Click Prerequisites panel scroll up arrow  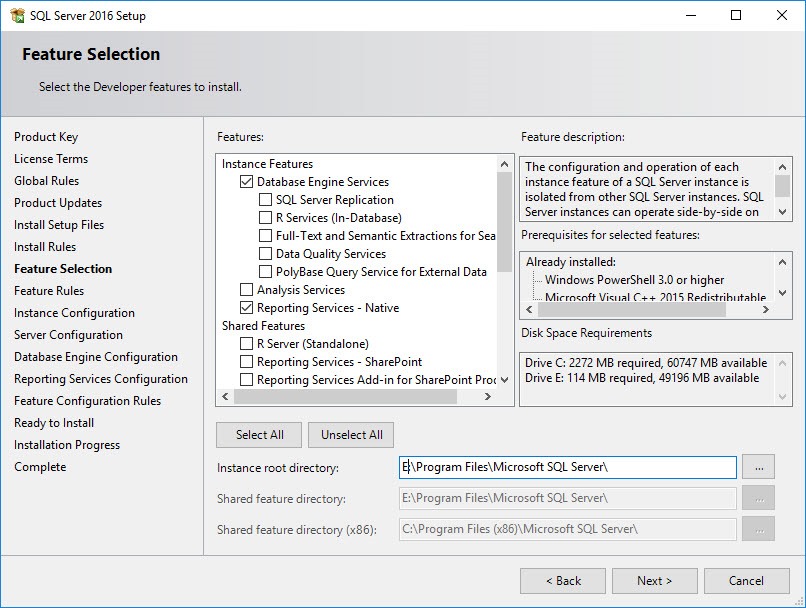[782, 262]
